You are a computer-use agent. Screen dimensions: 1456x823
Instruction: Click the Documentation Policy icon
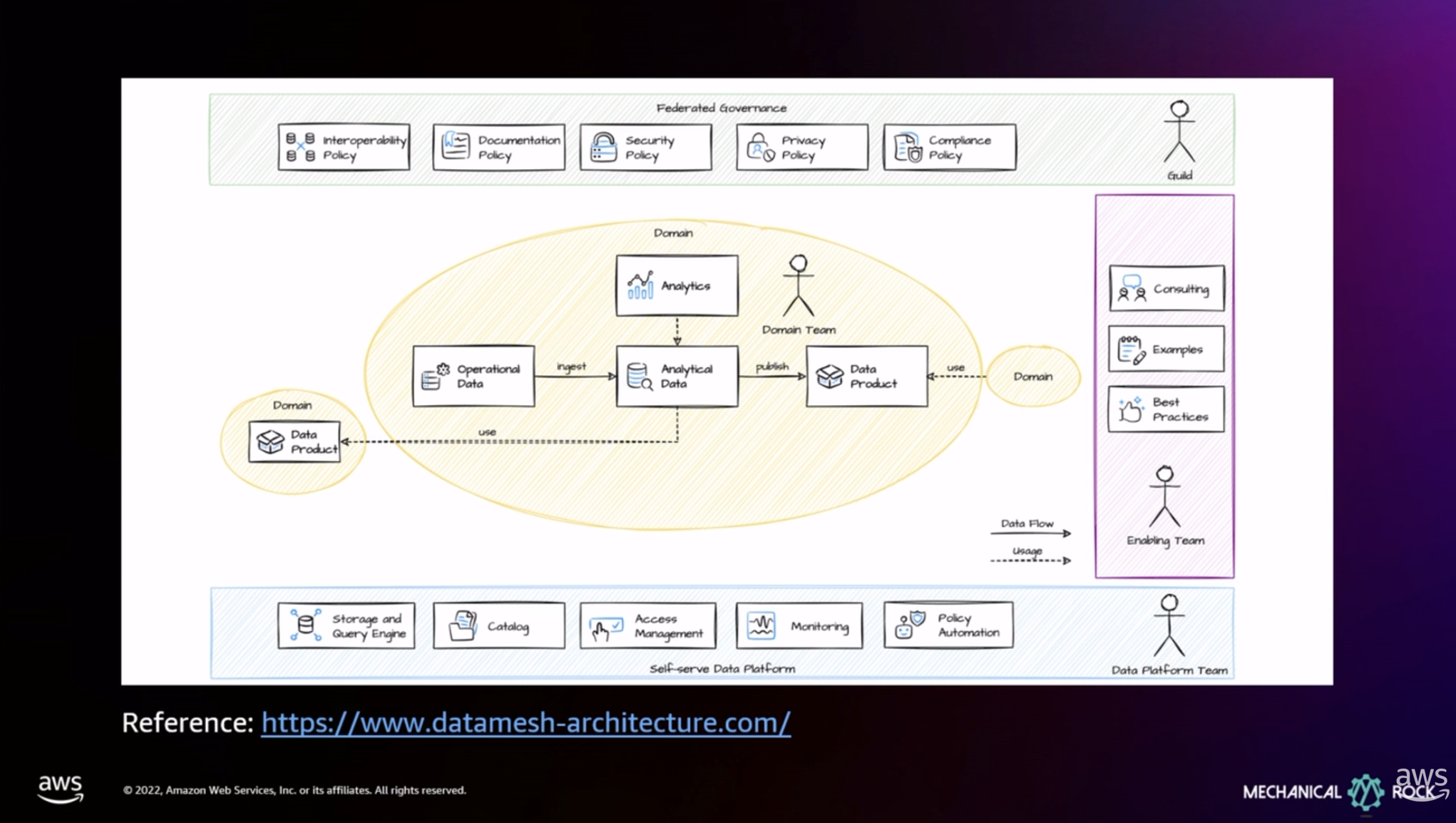tap(455, 144)
